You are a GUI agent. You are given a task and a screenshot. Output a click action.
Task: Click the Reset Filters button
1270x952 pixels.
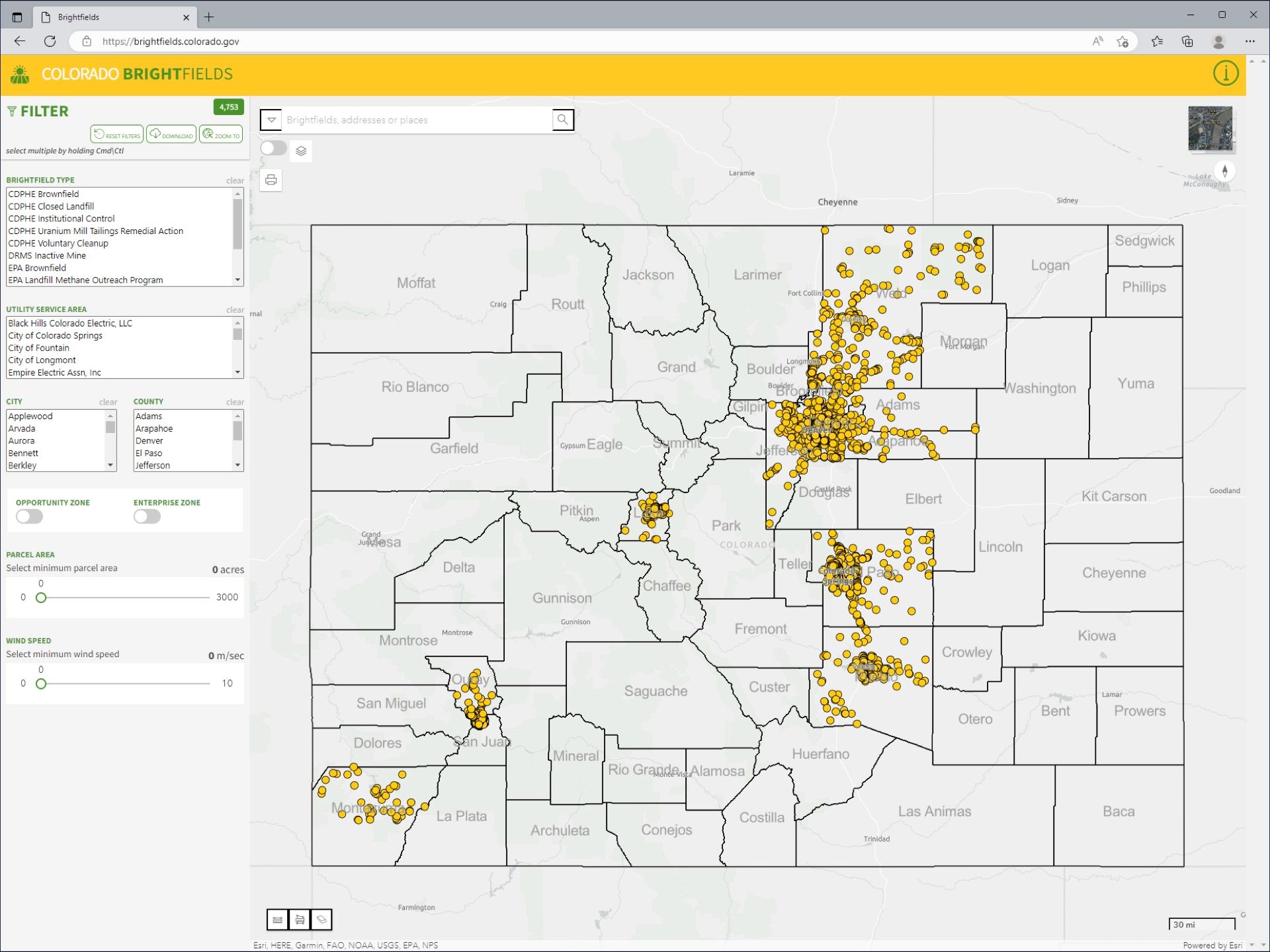[117, 134]
